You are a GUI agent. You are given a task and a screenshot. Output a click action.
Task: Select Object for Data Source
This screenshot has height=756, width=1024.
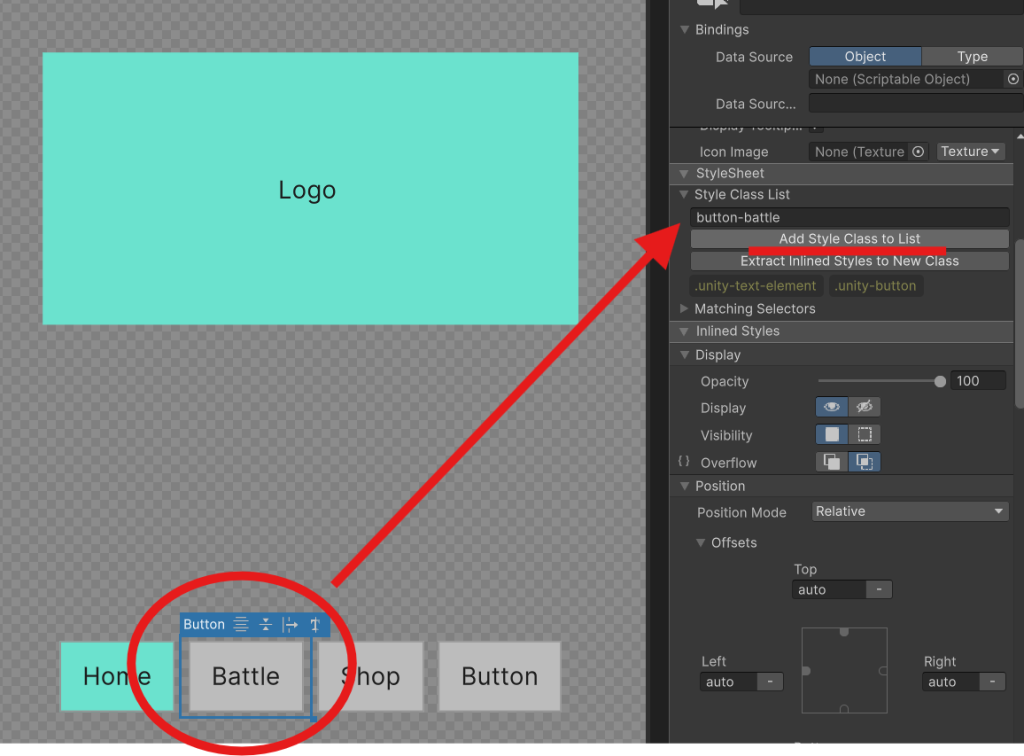pyautogui.click(x=865, y=57)
